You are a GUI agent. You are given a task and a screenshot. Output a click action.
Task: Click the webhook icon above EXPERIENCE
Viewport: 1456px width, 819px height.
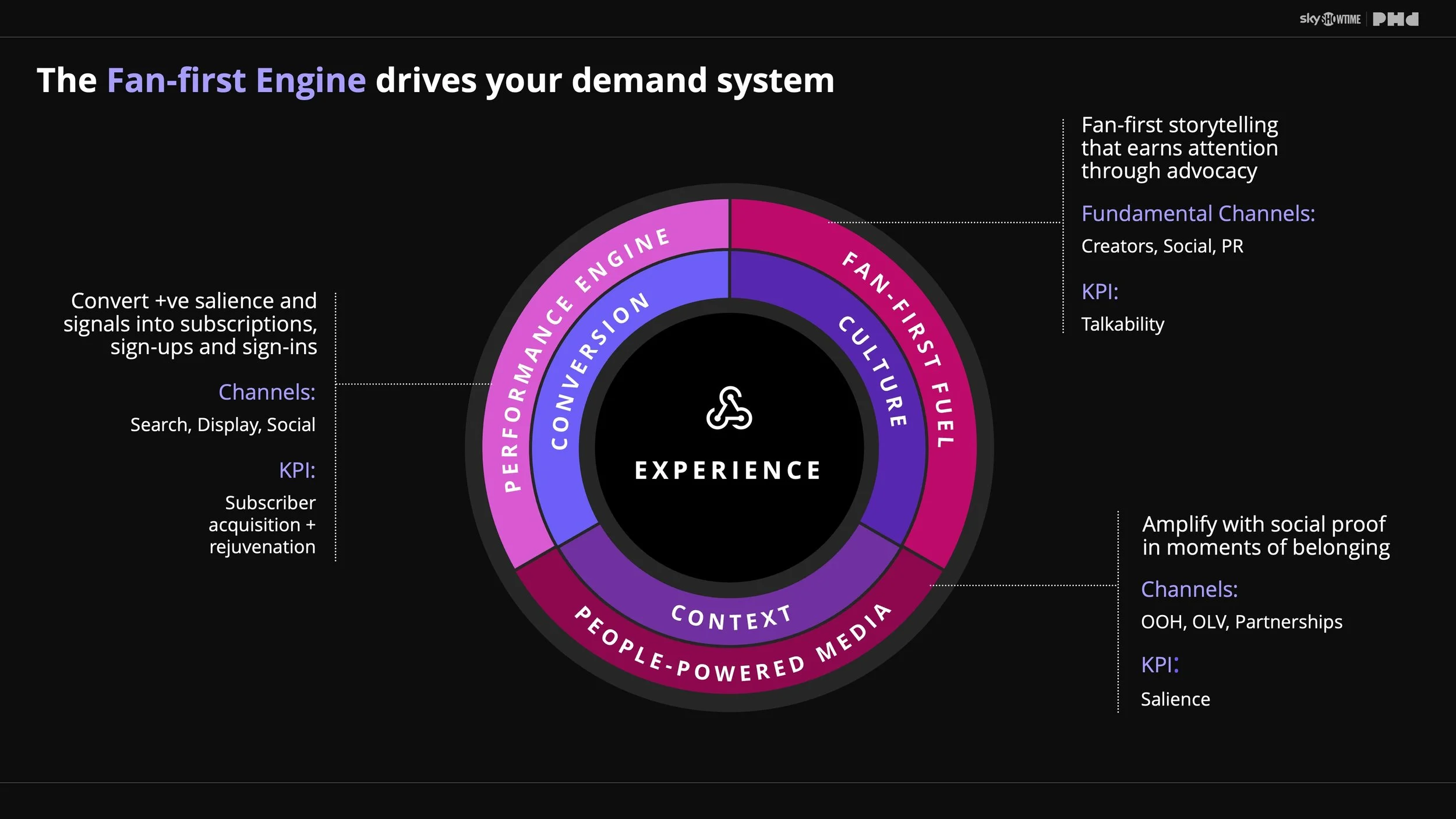click(x=729, y=408)
